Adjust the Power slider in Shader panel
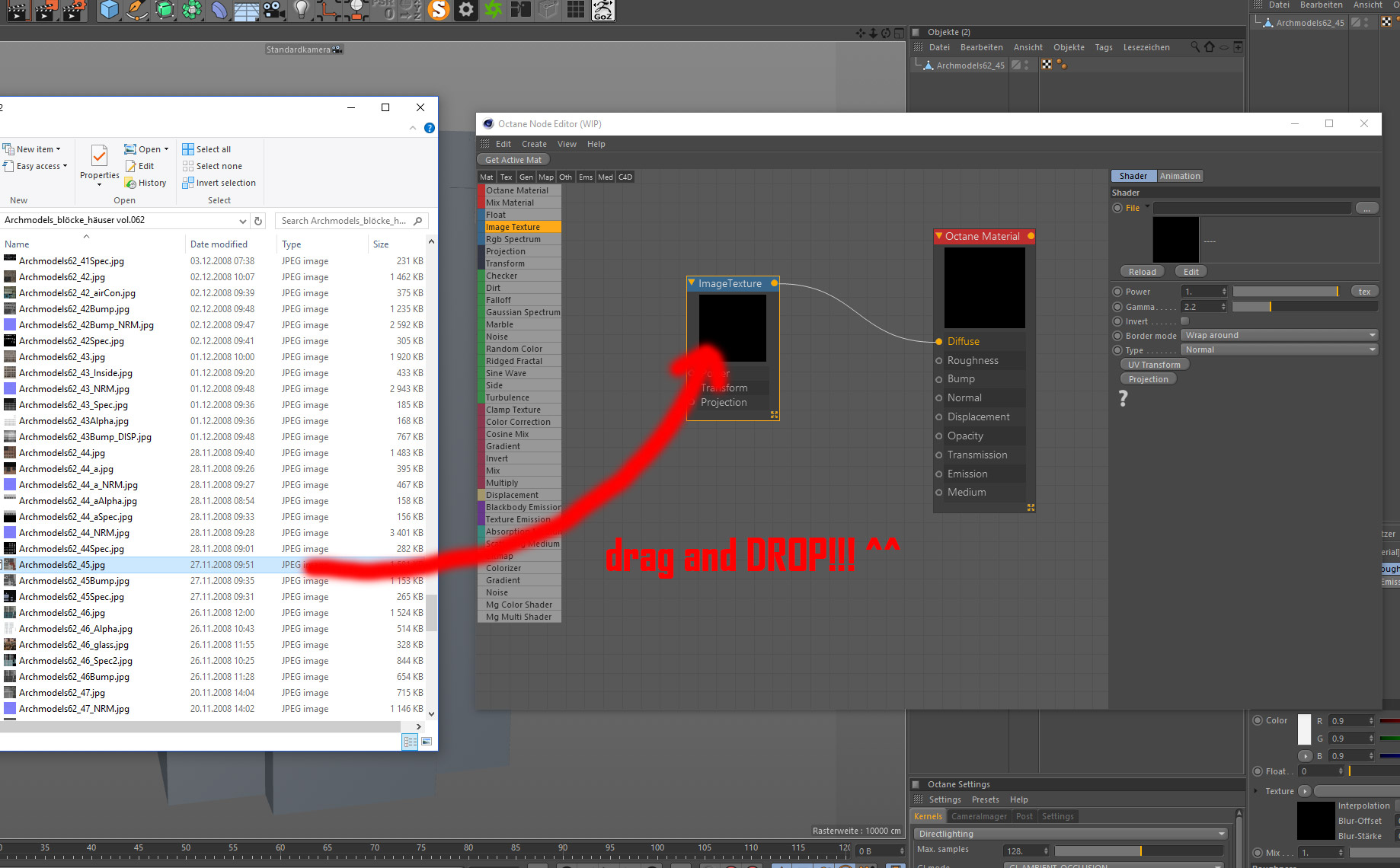Screen dimensions: 1400x868 [1286, 292]
